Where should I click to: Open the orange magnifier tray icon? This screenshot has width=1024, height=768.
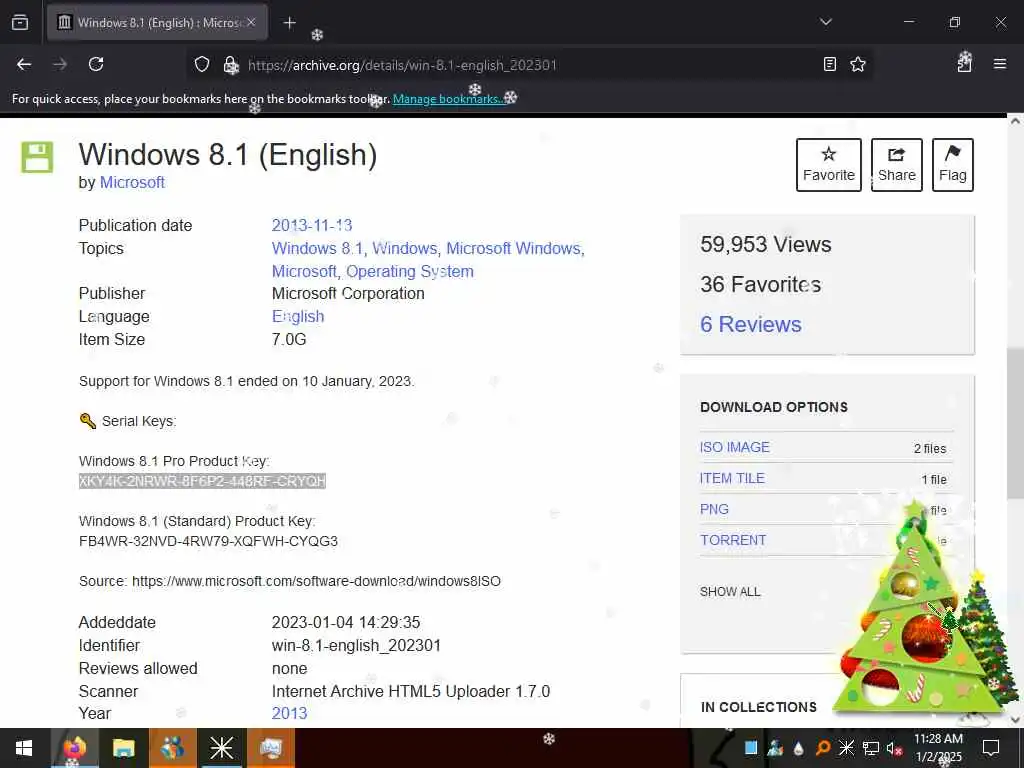coord(823,748)
